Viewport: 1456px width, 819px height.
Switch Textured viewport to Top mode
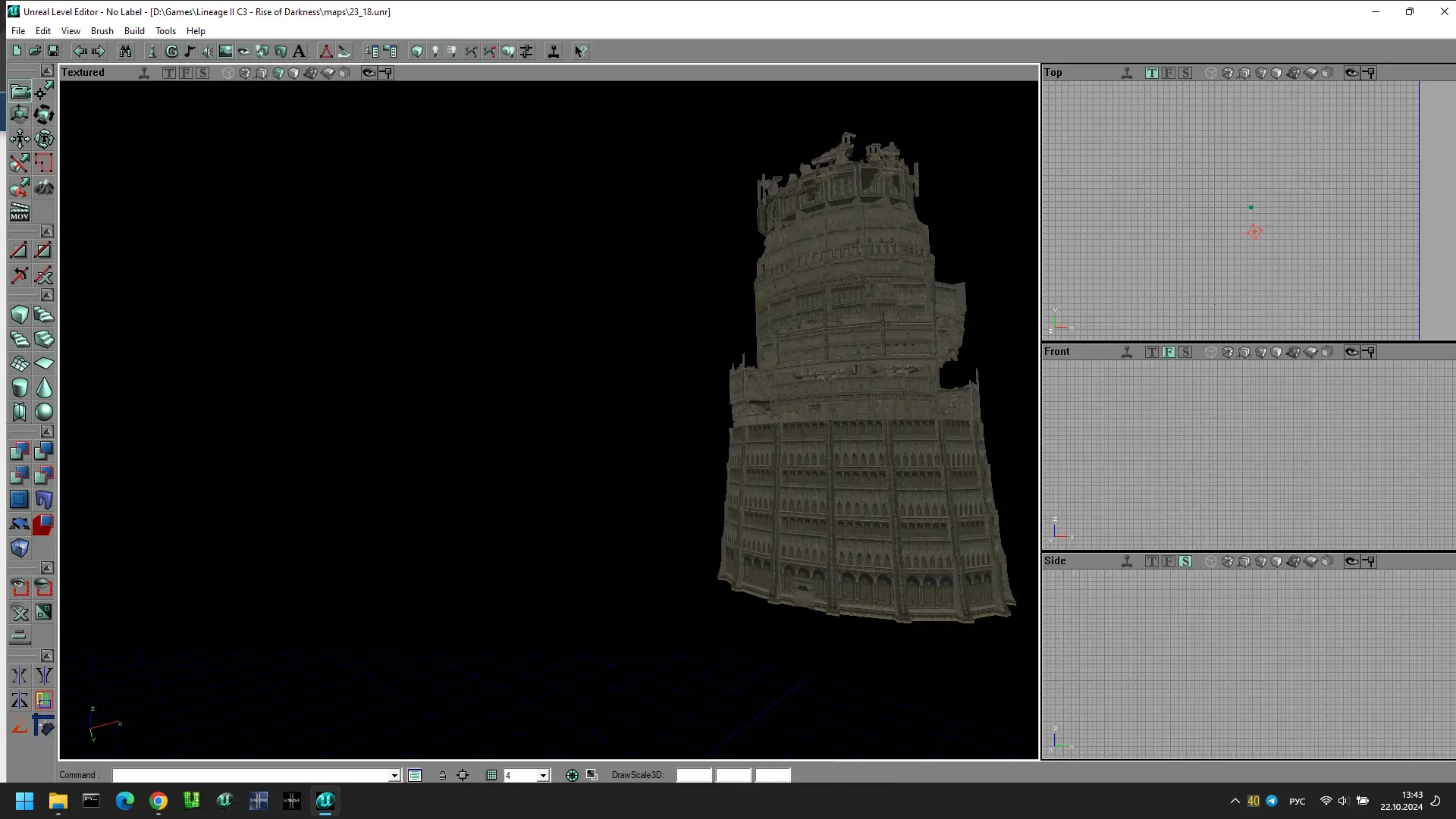[169, 73]
